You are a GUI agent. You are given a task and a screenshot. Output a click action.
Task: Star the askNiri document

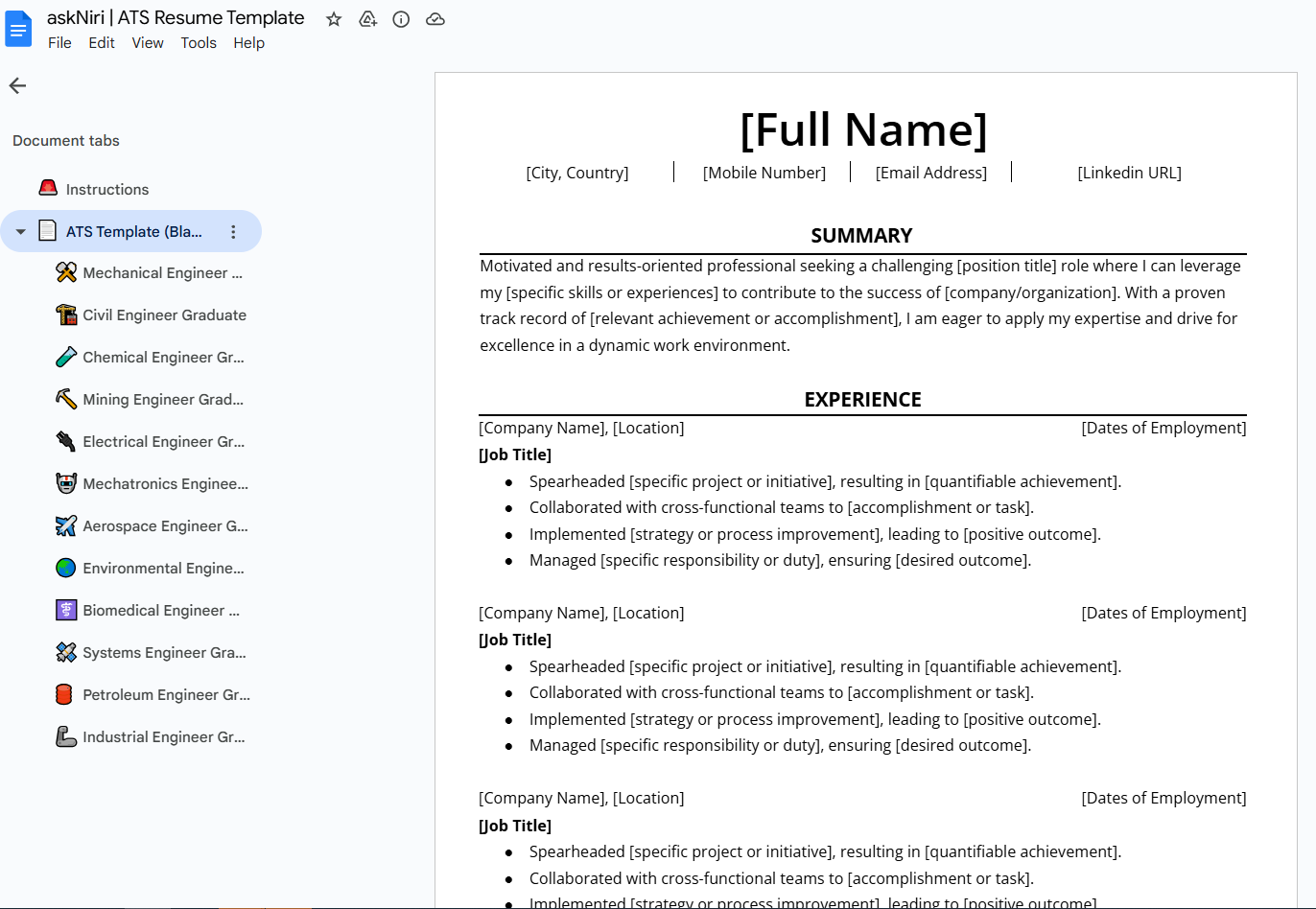click(334, 19)
